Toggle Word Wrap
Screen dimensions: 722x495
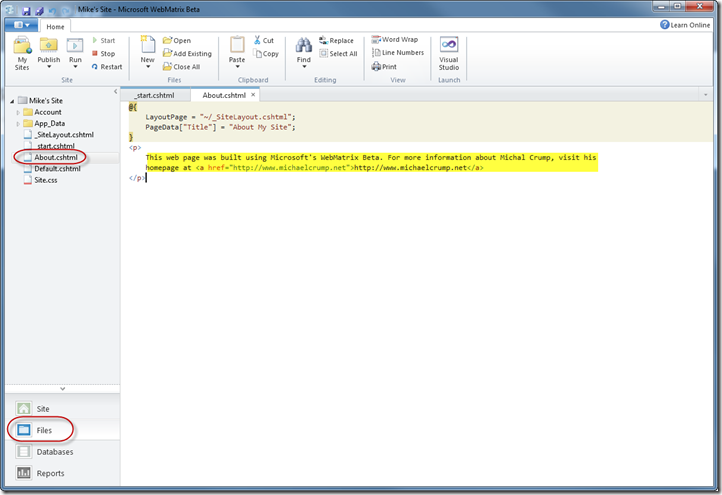(x=395, y=40)
